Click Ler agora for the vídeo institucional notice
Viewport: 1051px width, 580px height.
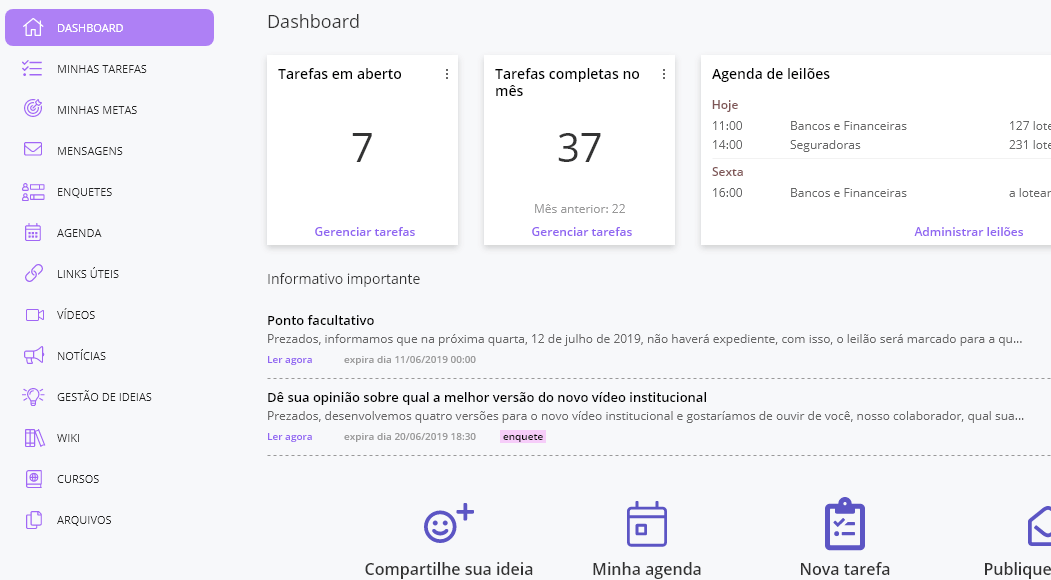point(290,437)
